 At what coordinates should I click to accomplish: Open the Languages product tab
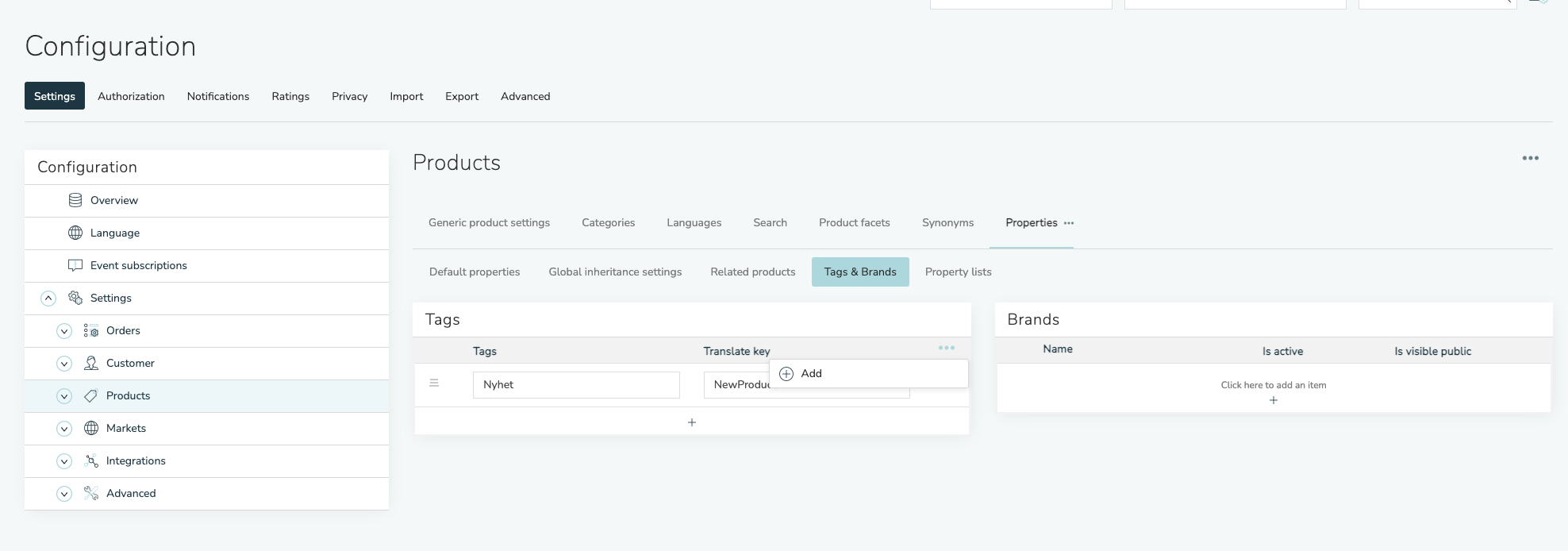(694, 223)
